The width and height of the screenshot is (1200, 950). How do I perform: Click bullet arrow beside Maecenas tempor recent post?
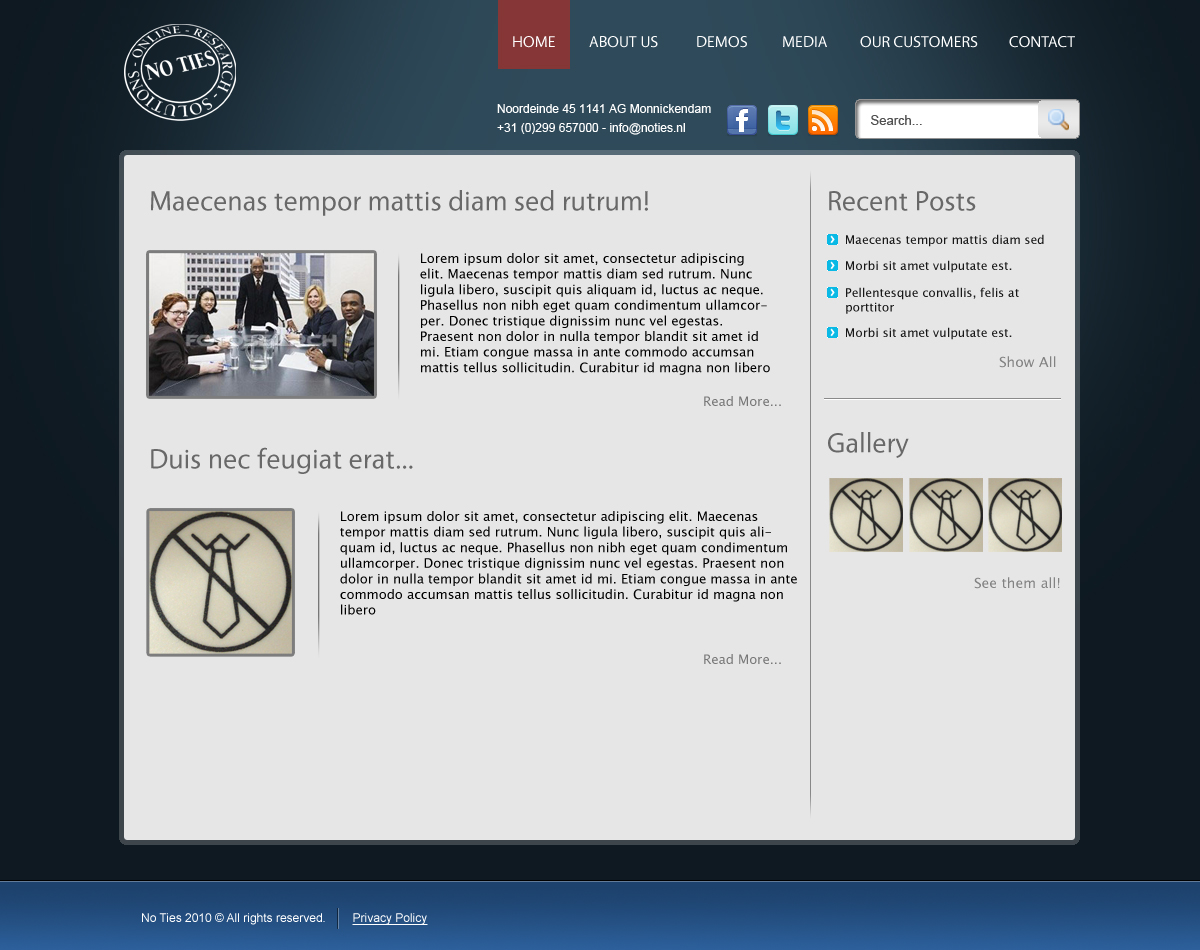pyautogui.click(x=832, y=239)
